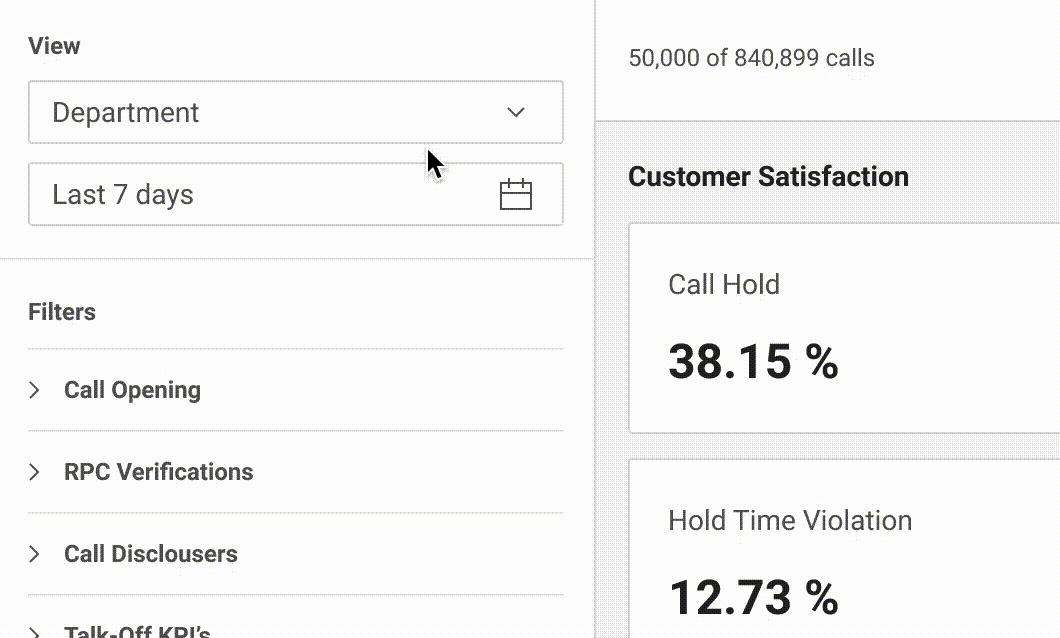Screen dimensions: 1060x638
Task: Expand the RPC Verifications chevron arrow
Action: click(x=35, y=472)
